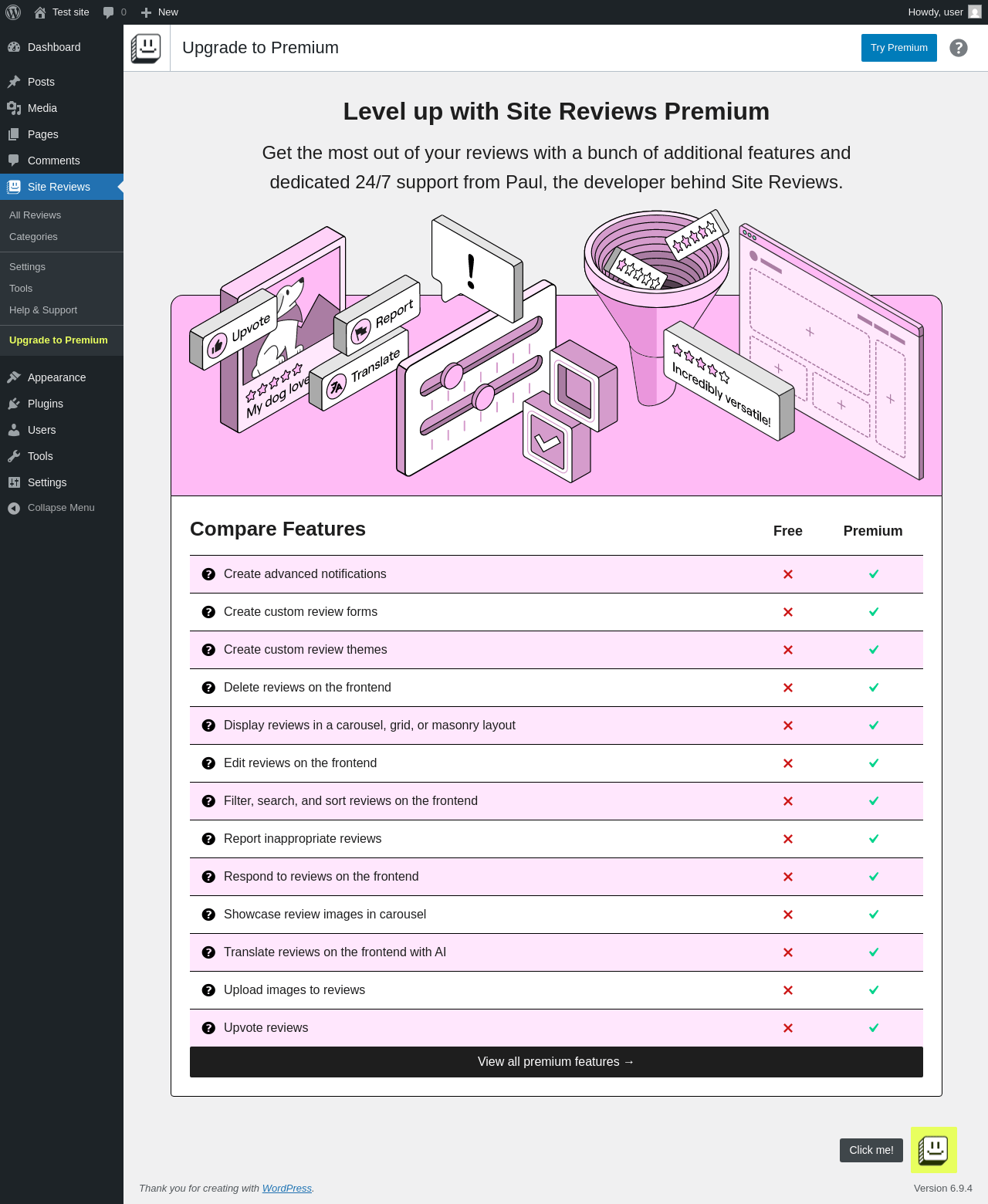The height and width of the screenshot is (1204, 988).
Task: Open All Reviews submenu item
Action: [x=62, y=215]
